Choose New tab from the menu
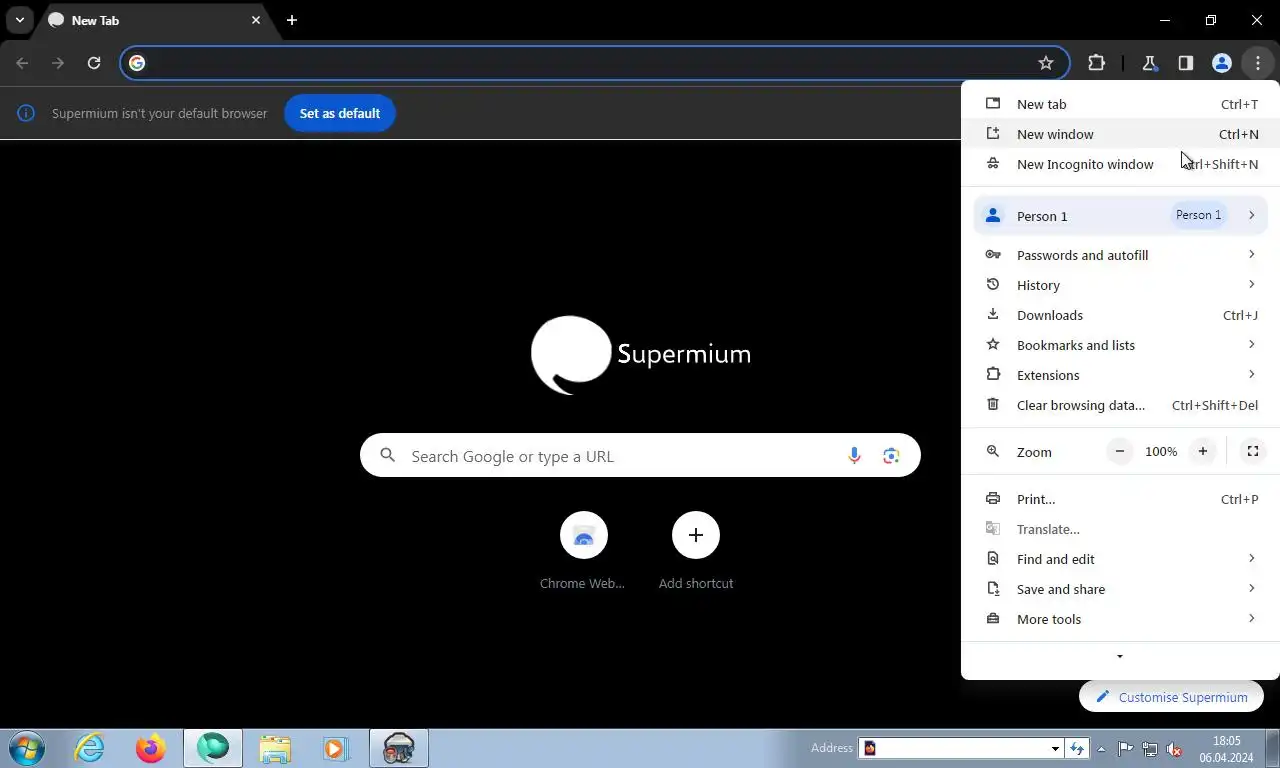Screen dimensions: 1280x768 click(x=1120, y=104)
